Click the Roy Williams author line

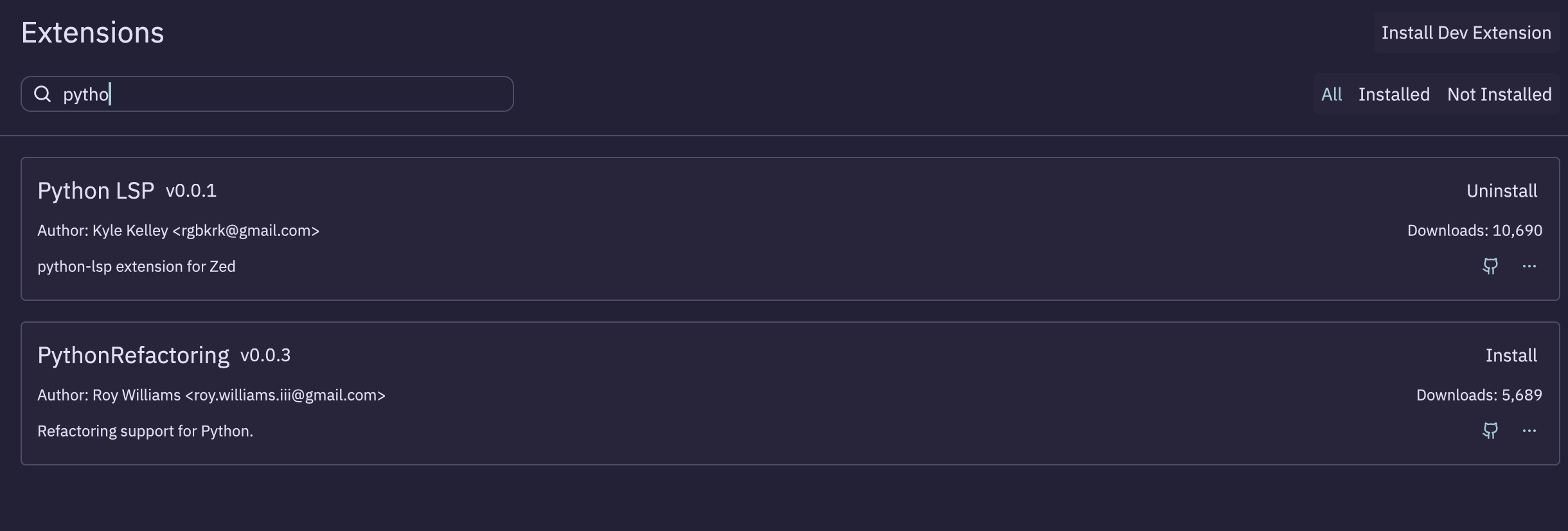(211, 395)
